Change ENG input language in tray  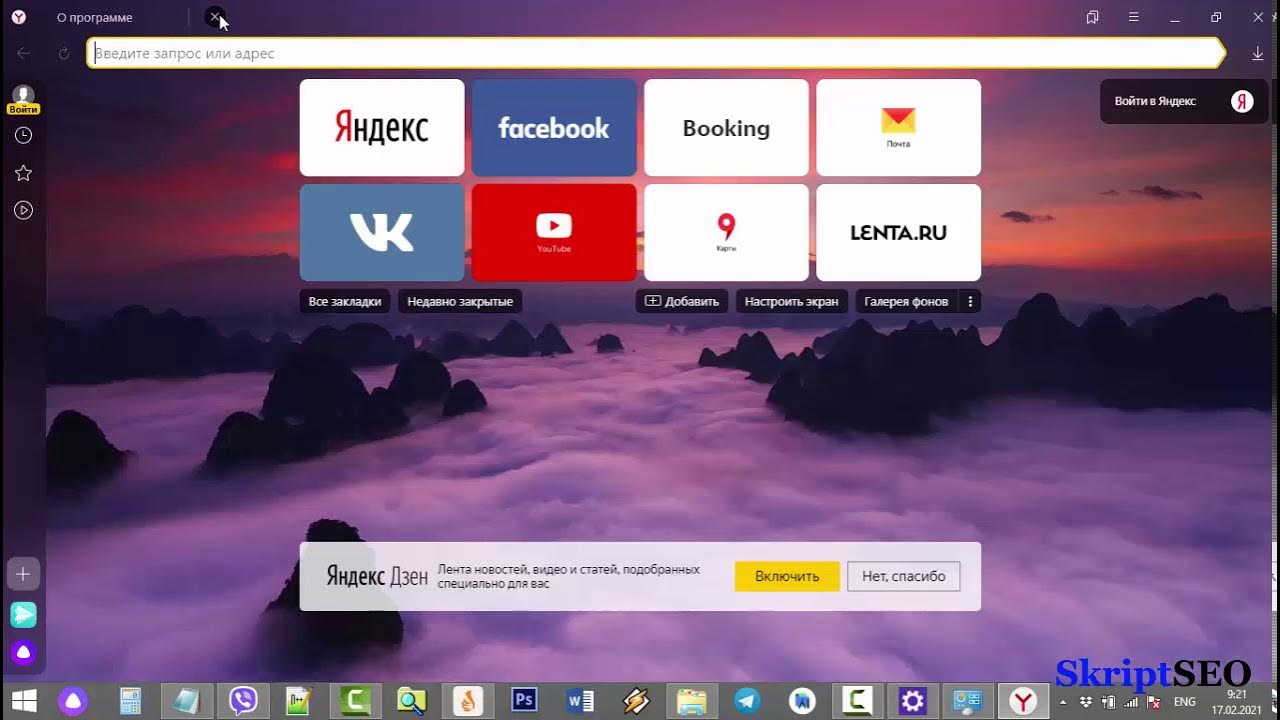pyautogui.click(x=1185, y=702)
